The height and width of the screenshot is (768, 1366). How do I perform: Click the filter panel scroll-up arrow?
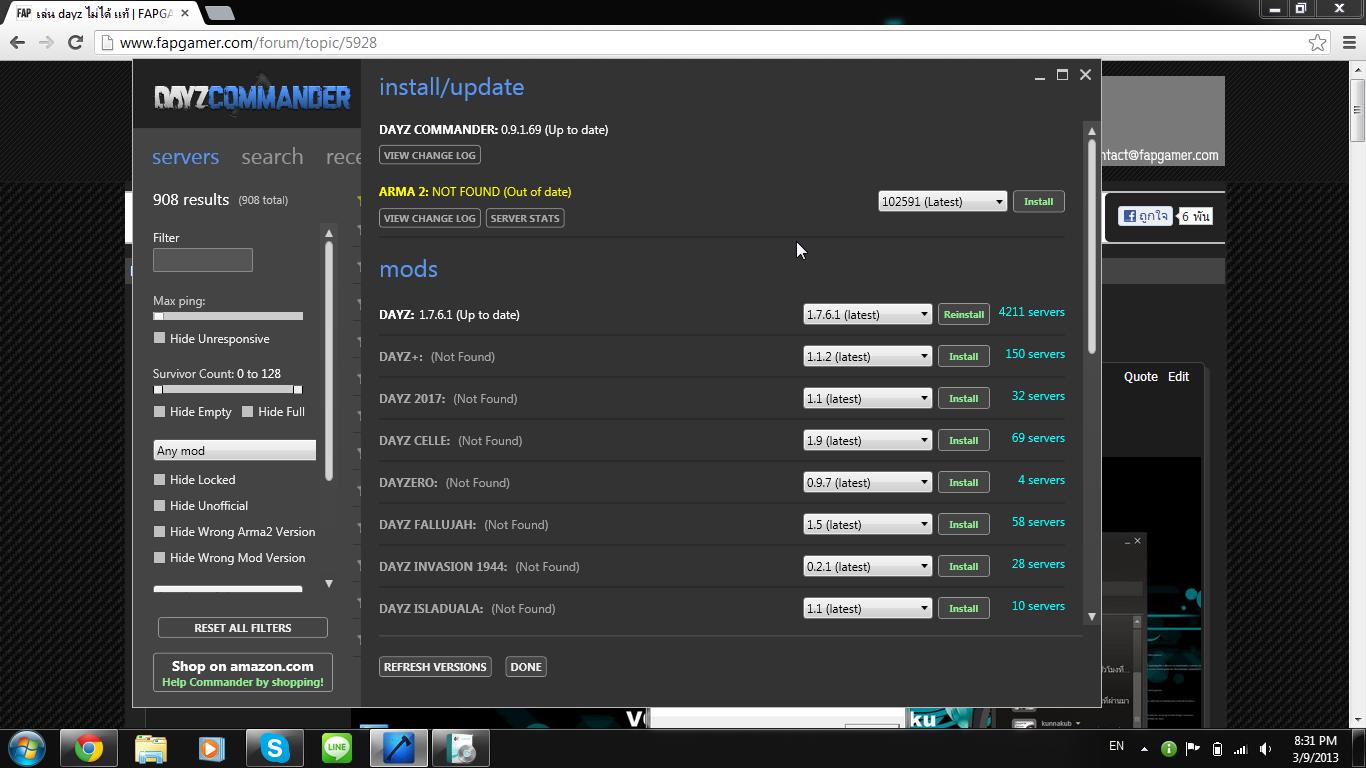[x=329, y=233]
